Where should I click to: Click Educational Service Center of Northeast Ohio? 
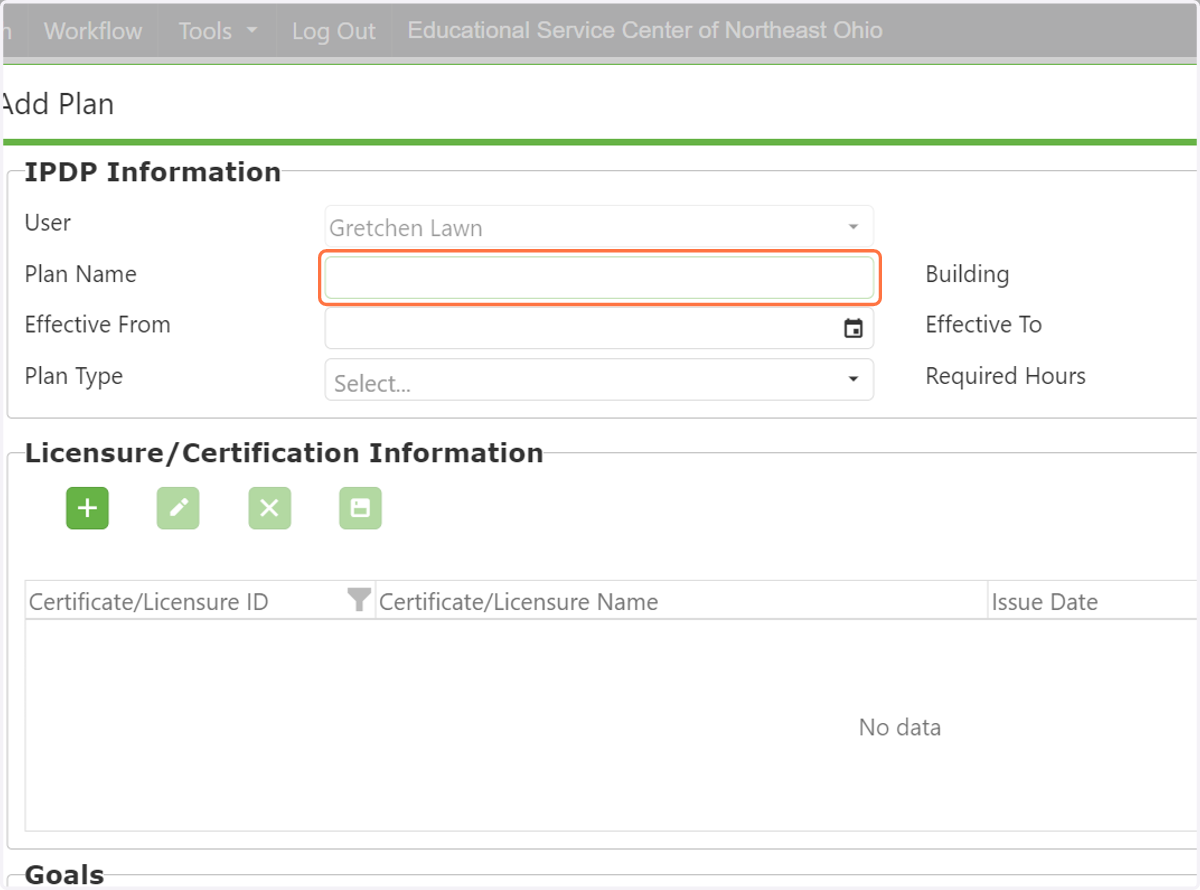(645, 30)
